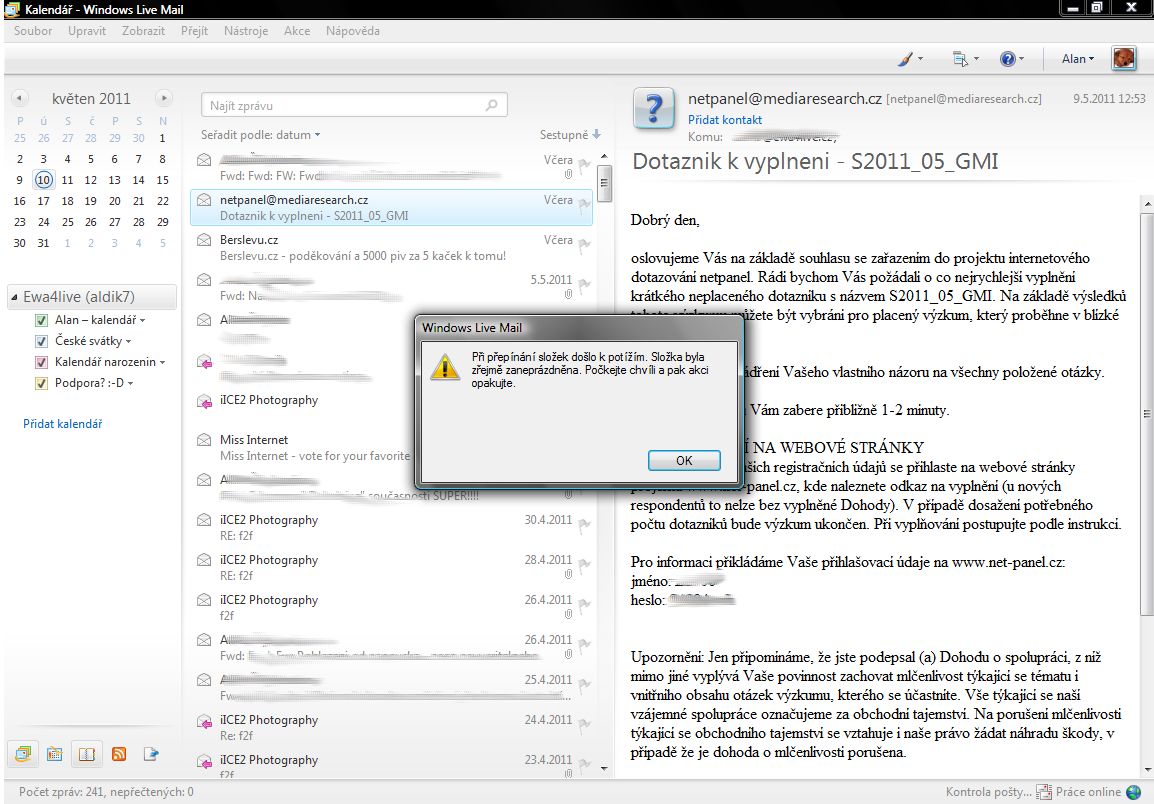The height and width of the screenshot is (804, 1154).
Task: Click the reading pane scrollbar thumb
Action: [x=1147, y=414]
